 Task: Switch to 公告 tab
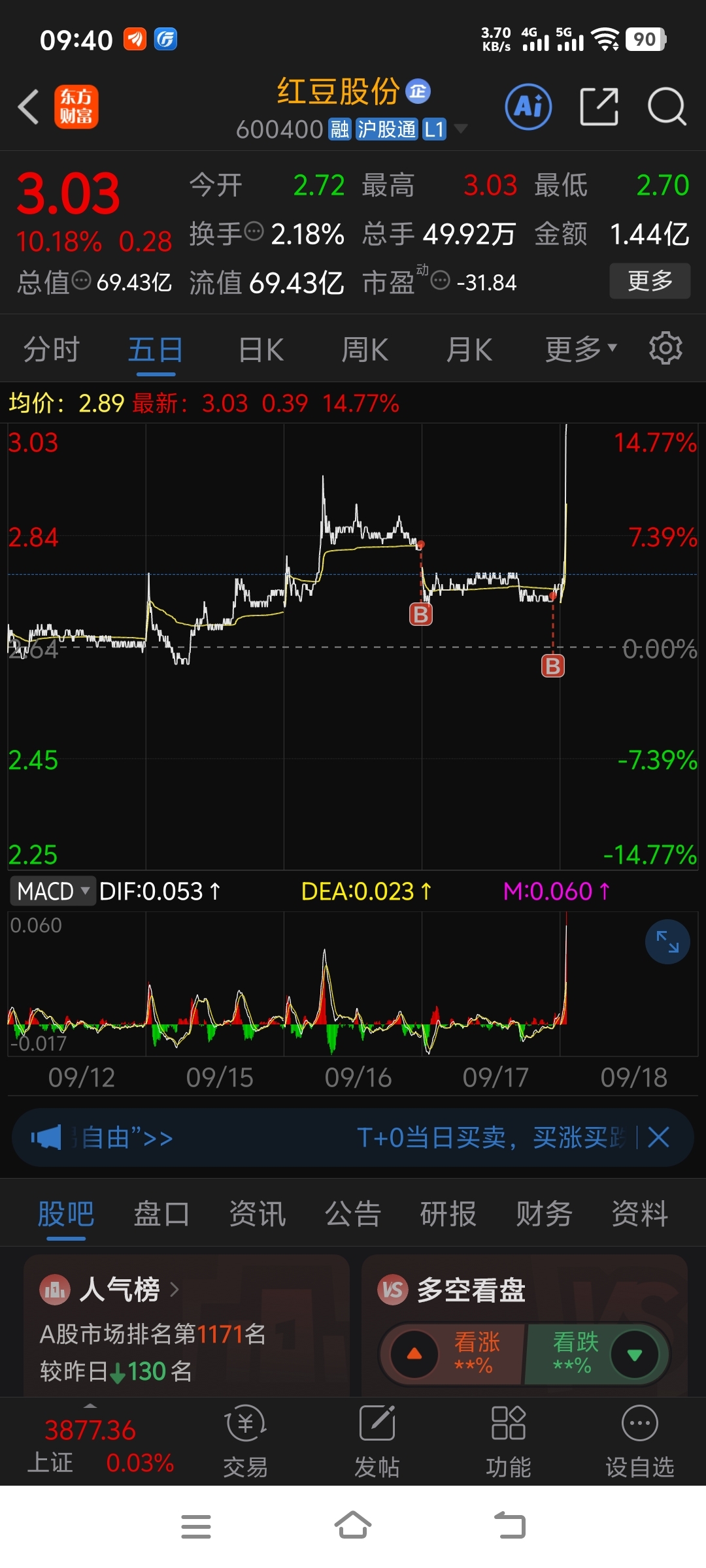(x=353, y=1215)
